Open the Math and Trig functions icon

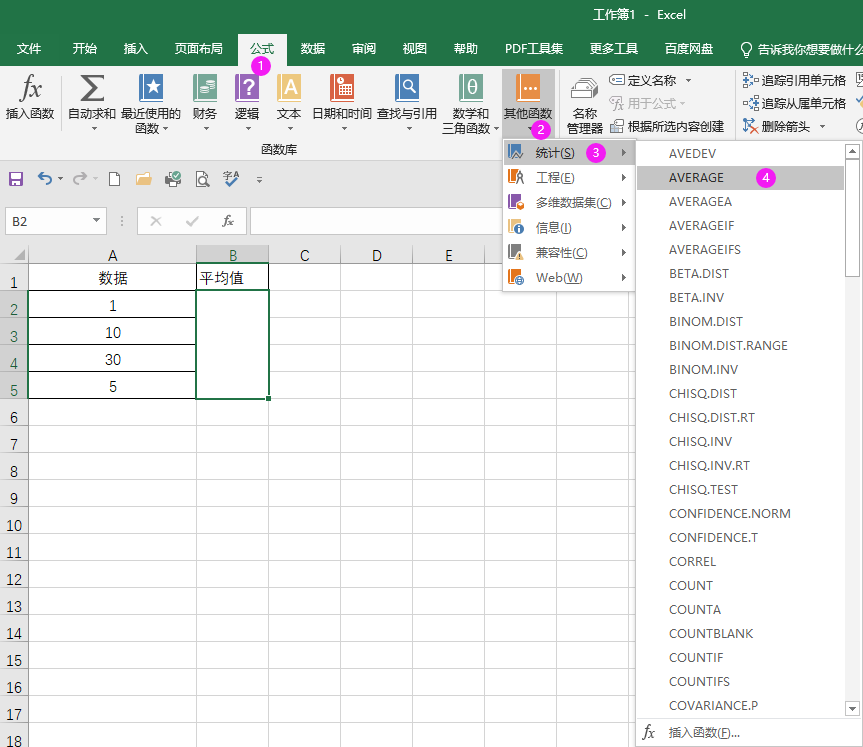pos(471,88)
